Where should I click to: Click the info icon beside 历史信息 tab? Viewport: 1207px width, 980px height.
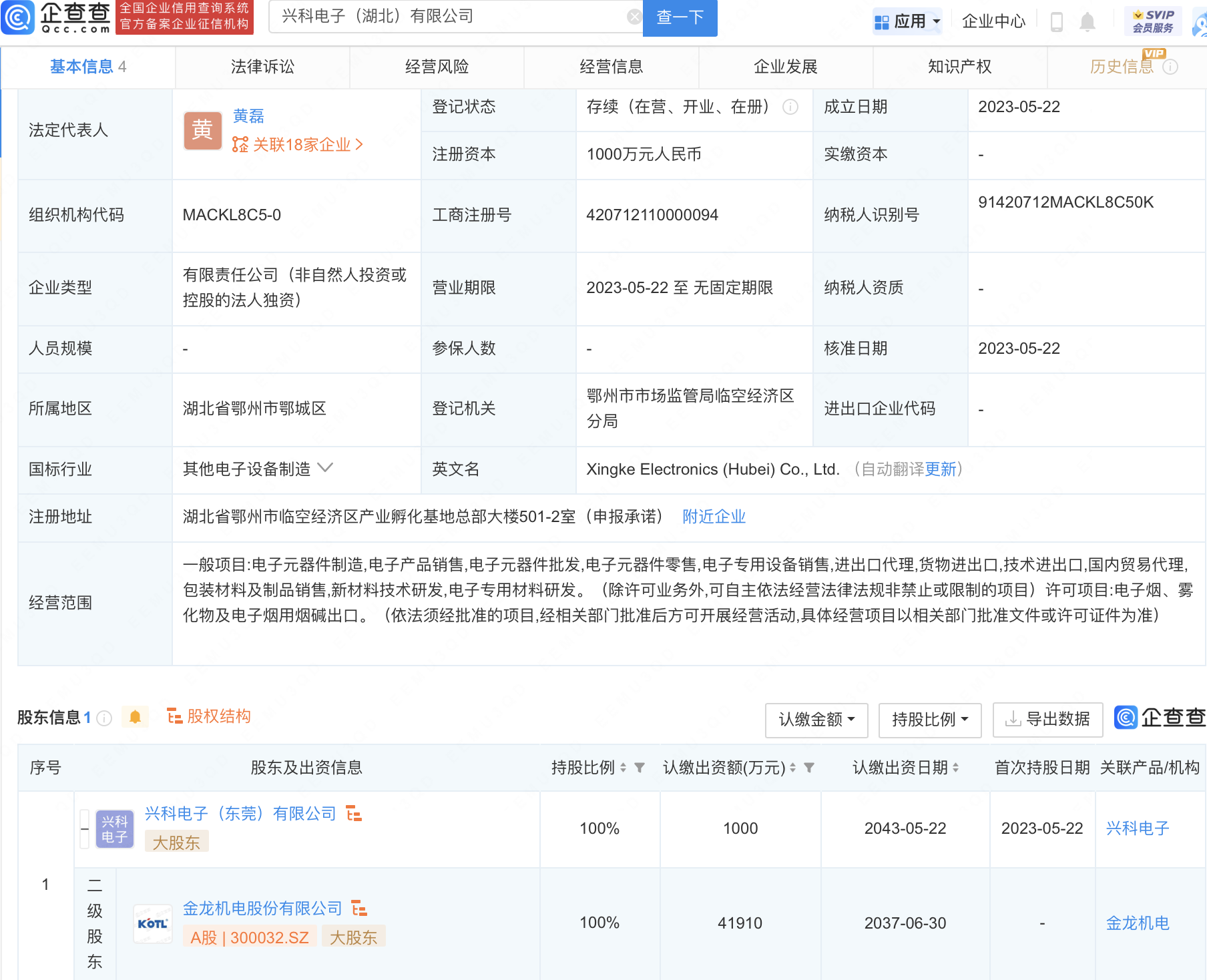tap(1170, 67)
